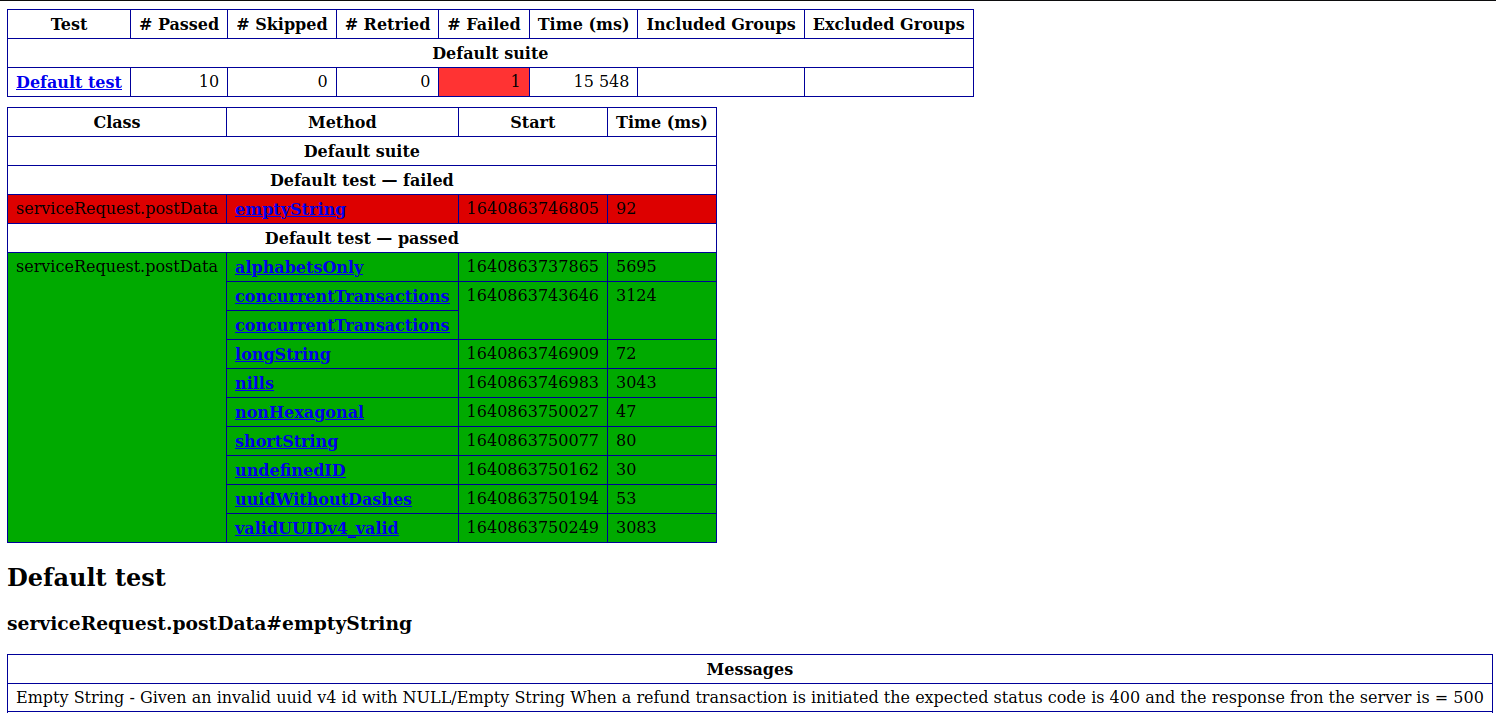
Task: Select the Empty String failure message text
Action: [750, 697]
